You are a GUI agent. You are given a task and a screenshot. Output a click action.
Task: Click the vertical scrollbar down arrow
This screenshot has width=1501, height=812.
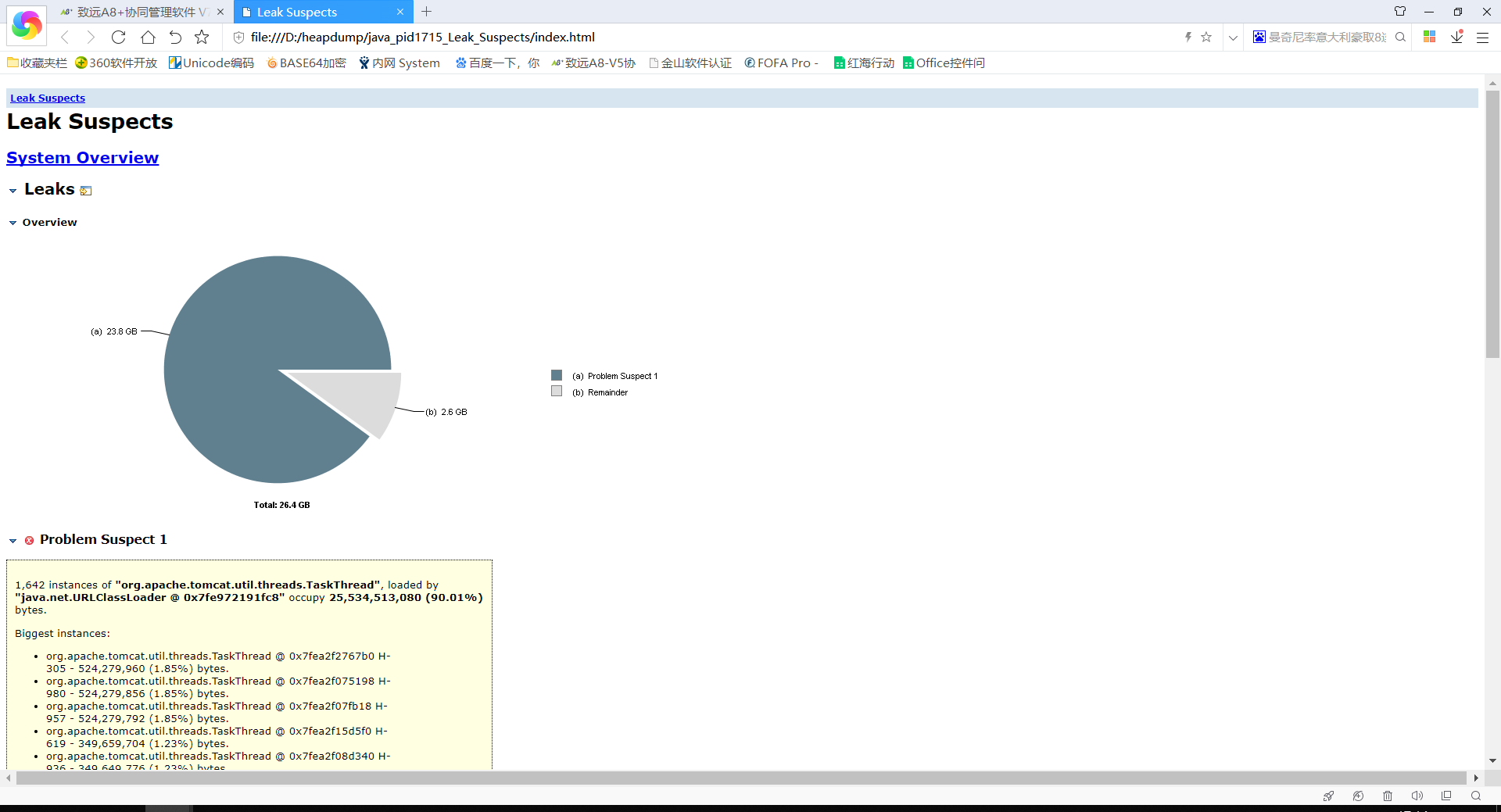tap(1492, 760)
